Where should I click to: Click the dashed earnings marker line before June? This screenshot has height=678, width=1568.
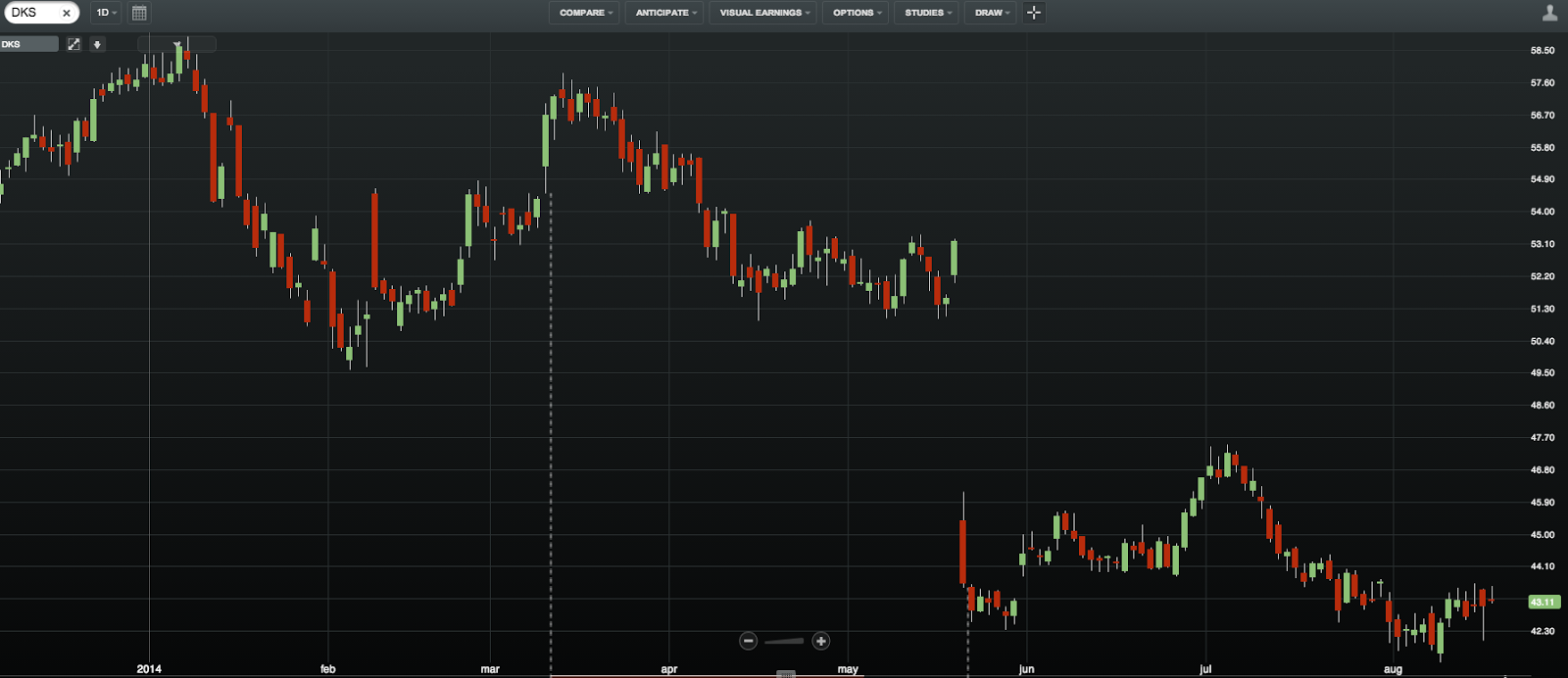[968, 632]
